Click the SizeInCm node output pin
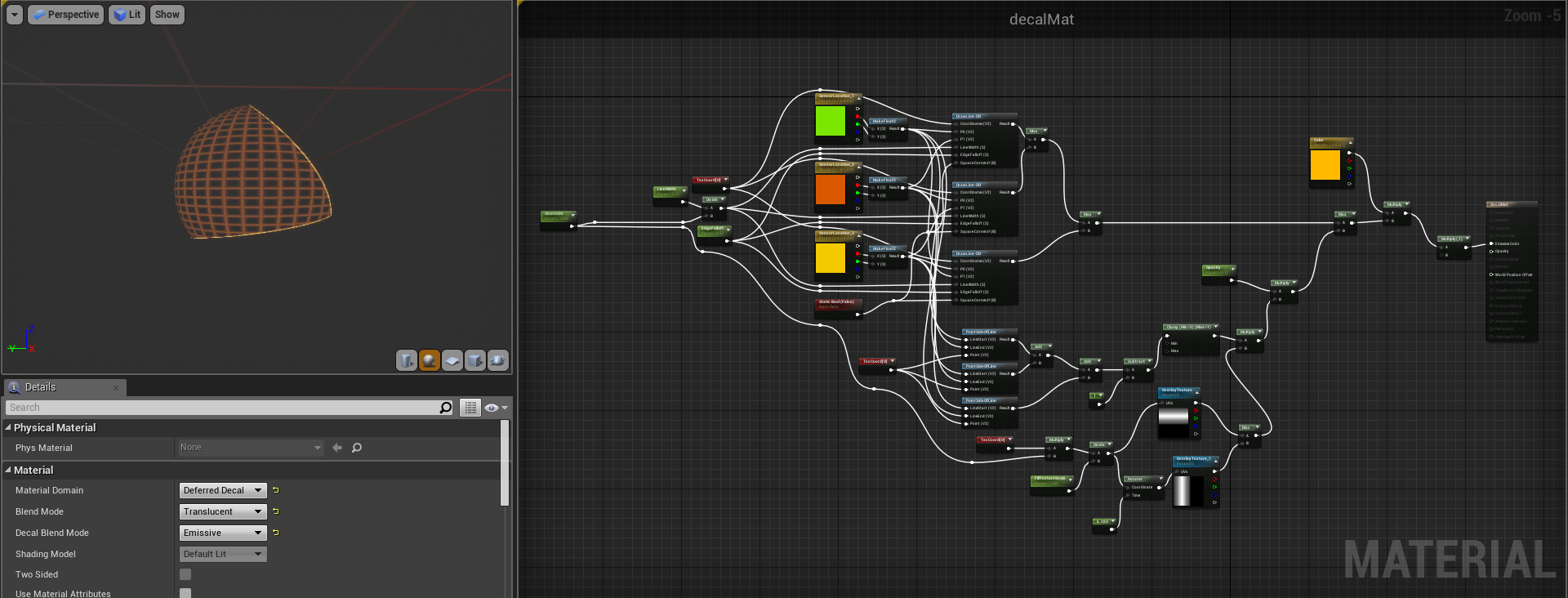Image resolution: width=1568 pixels, height=598 pixels. 572,225
